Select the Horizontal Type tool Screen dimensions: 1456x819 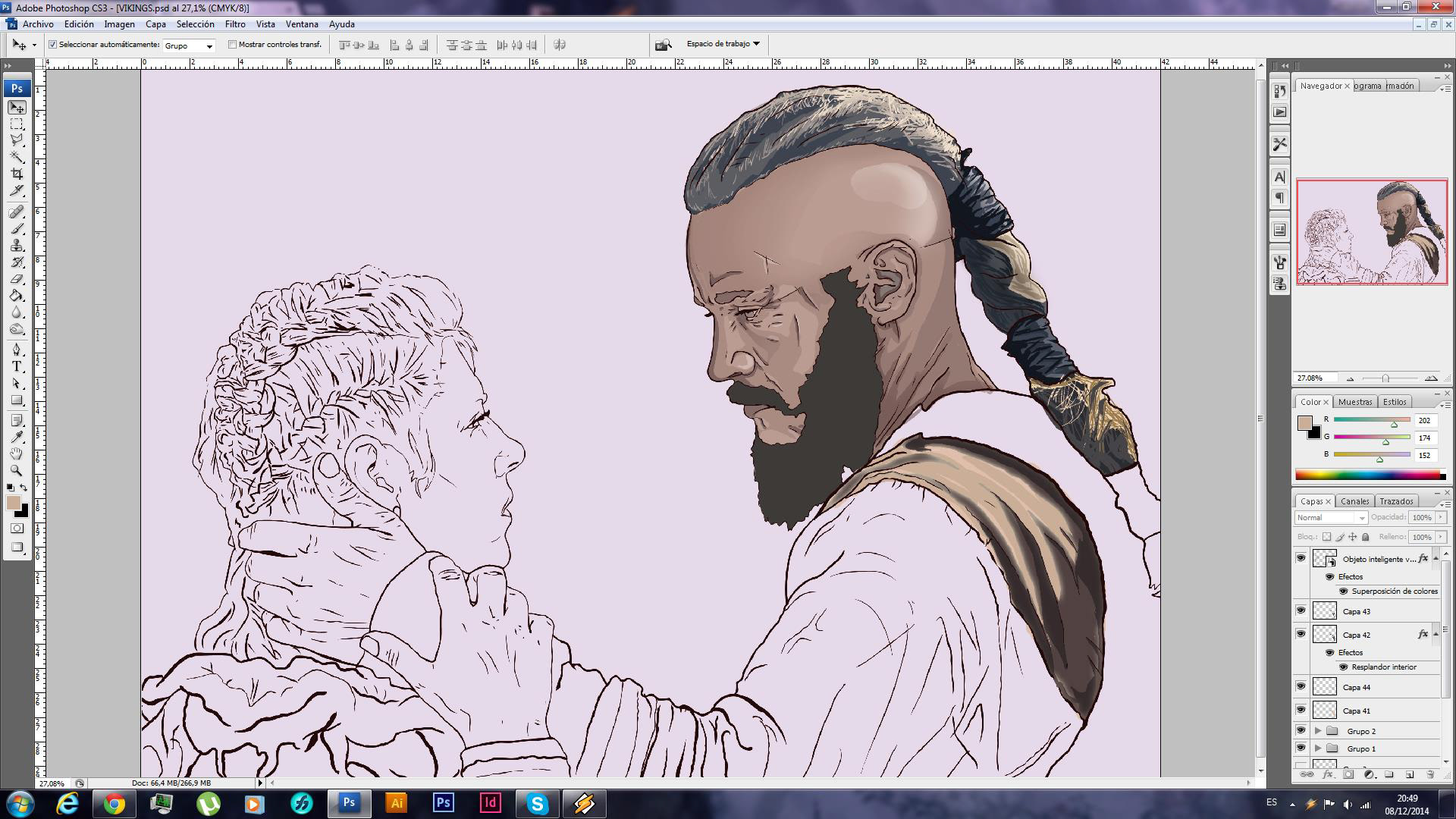(17, 366)
